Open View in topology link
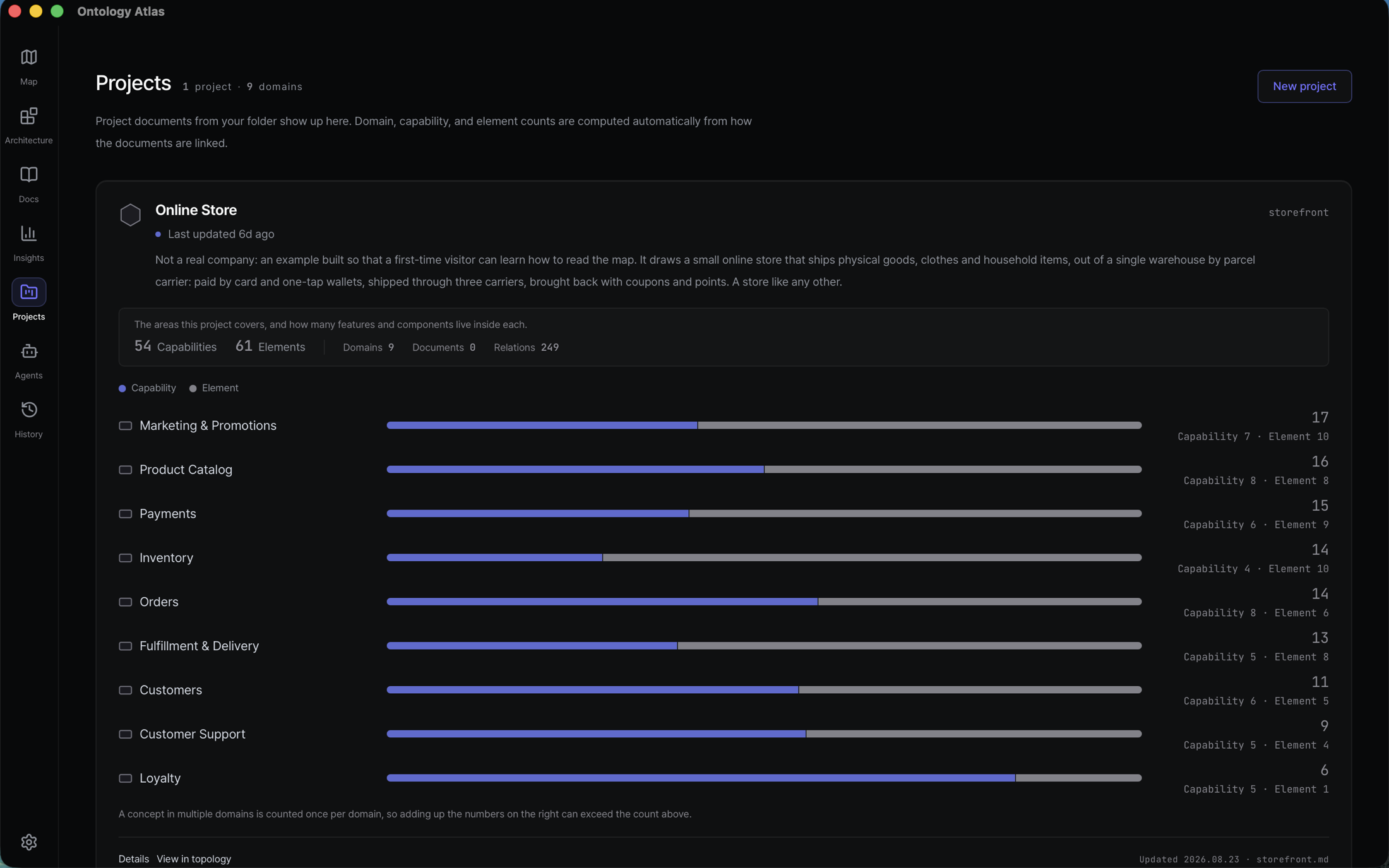Image resolution: width=1389 pixels, height=868 pixels. click(x=194, y=859)
